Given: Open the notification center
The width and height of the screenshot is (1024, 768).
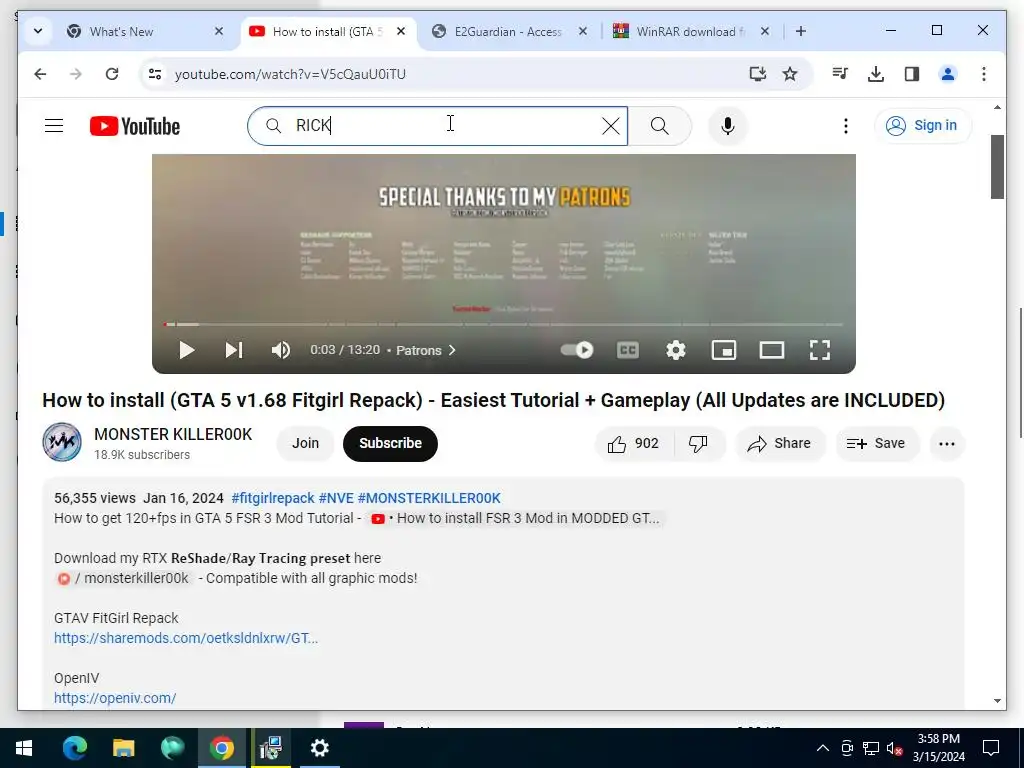Looking at the screenshot, I should pyautogui.click(x=991, y=748).
